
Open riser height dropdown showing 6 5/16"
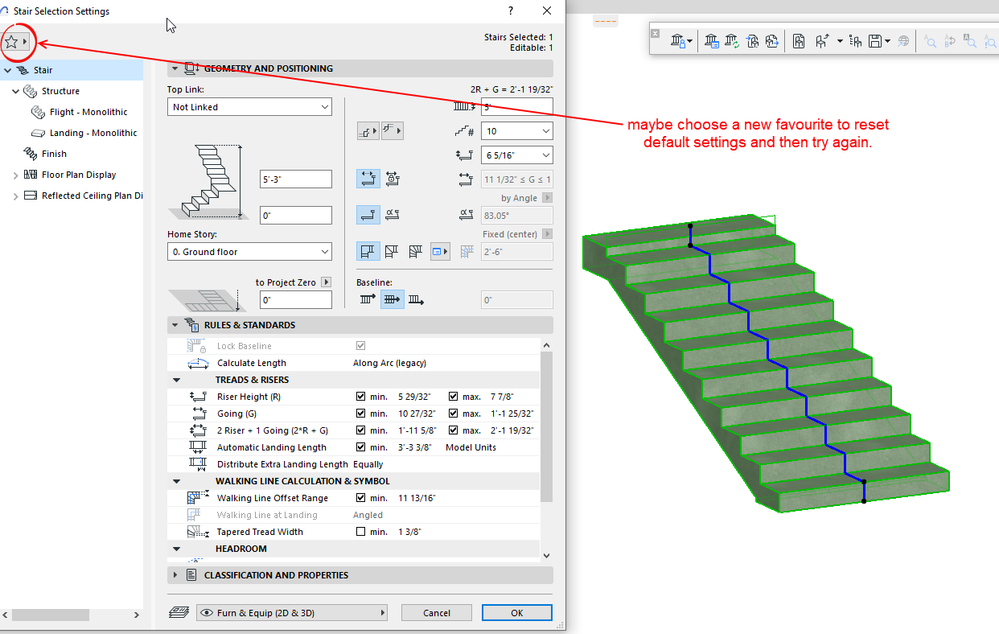(x=517, y=155)
